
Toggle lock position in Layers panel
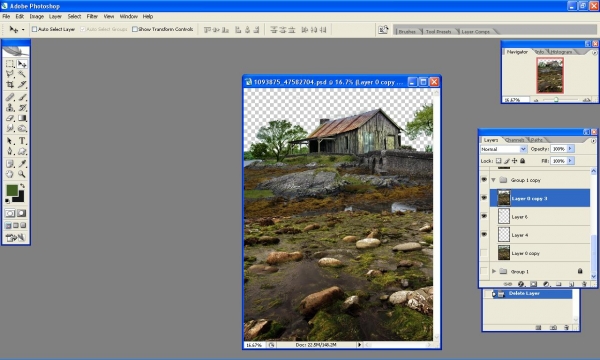(x=515, y=161)
